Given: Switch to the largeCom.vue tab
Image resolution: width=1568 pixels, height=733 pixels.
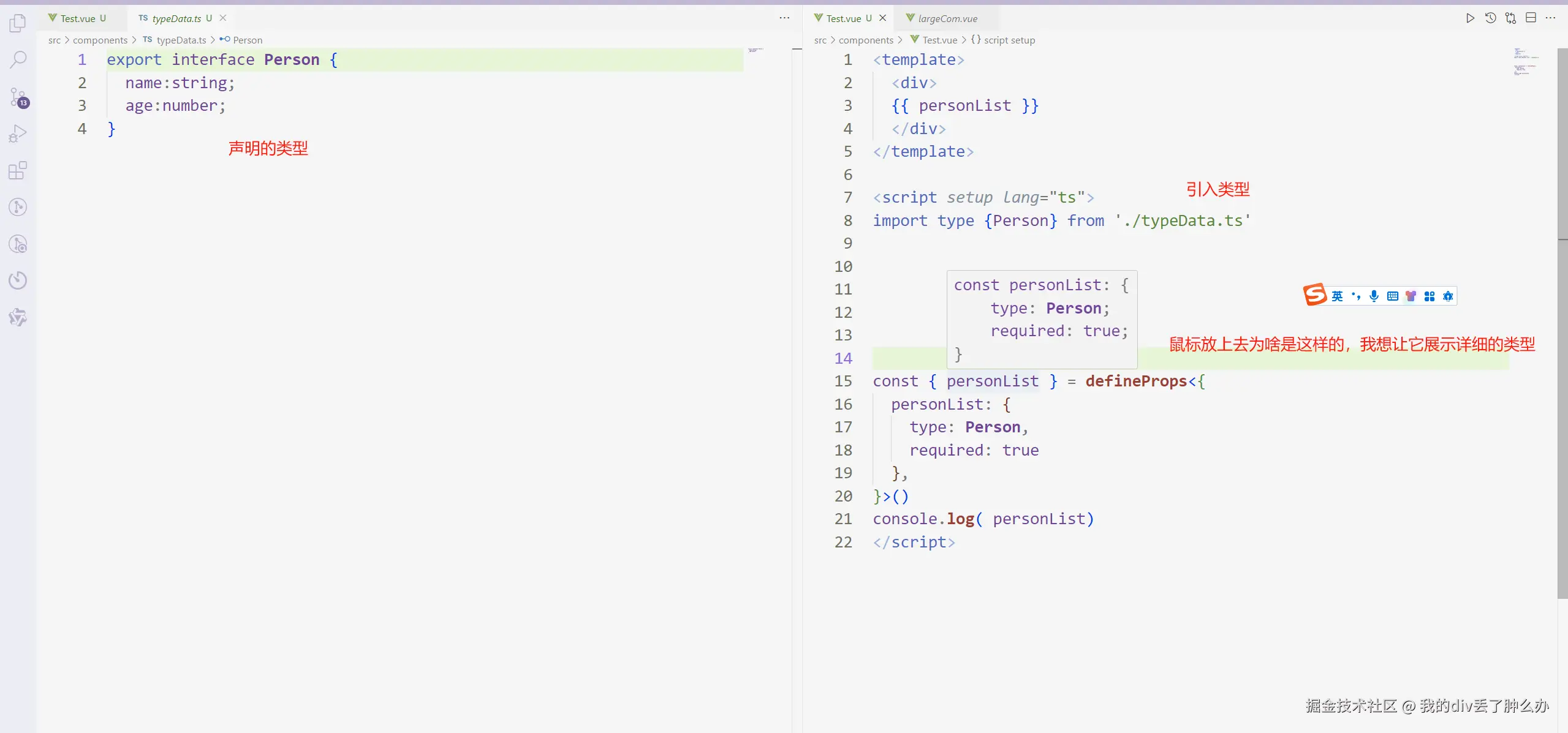Looking at the screenshot, I should 947,18.
